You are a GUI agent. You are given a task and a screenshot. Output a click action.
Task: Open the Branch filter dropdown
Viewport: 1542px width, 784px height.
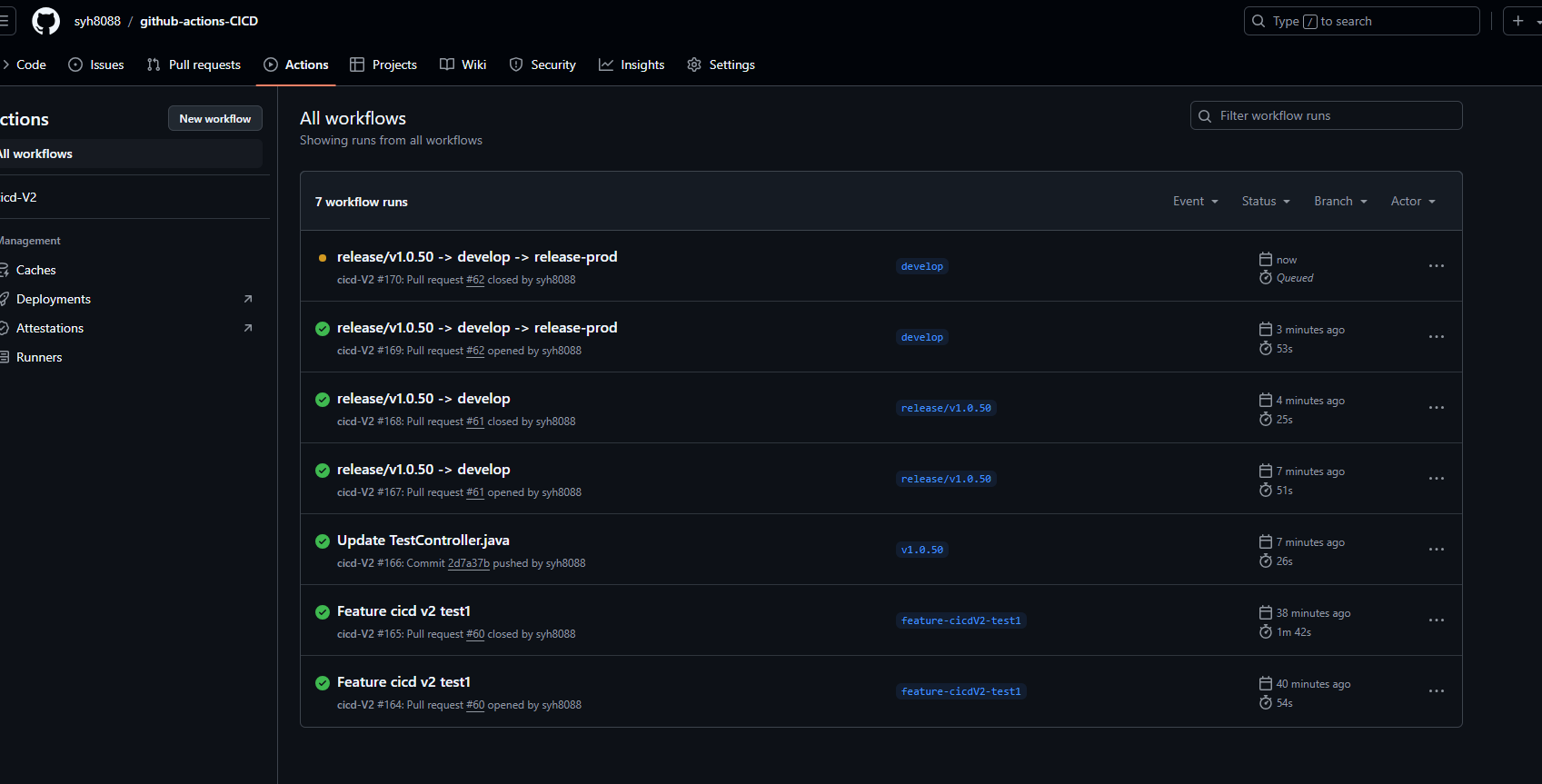tap(1340, 202)
